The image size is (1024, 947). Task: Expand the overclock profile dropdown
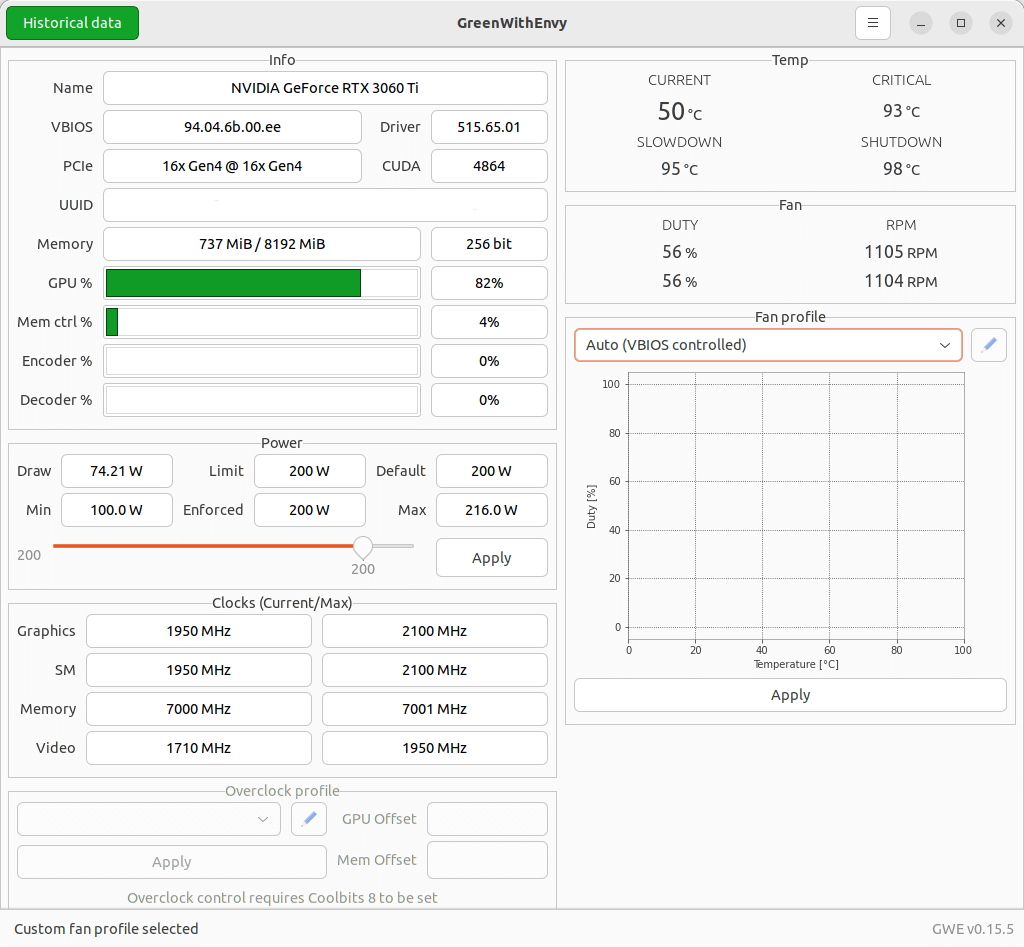click(149, 819)
